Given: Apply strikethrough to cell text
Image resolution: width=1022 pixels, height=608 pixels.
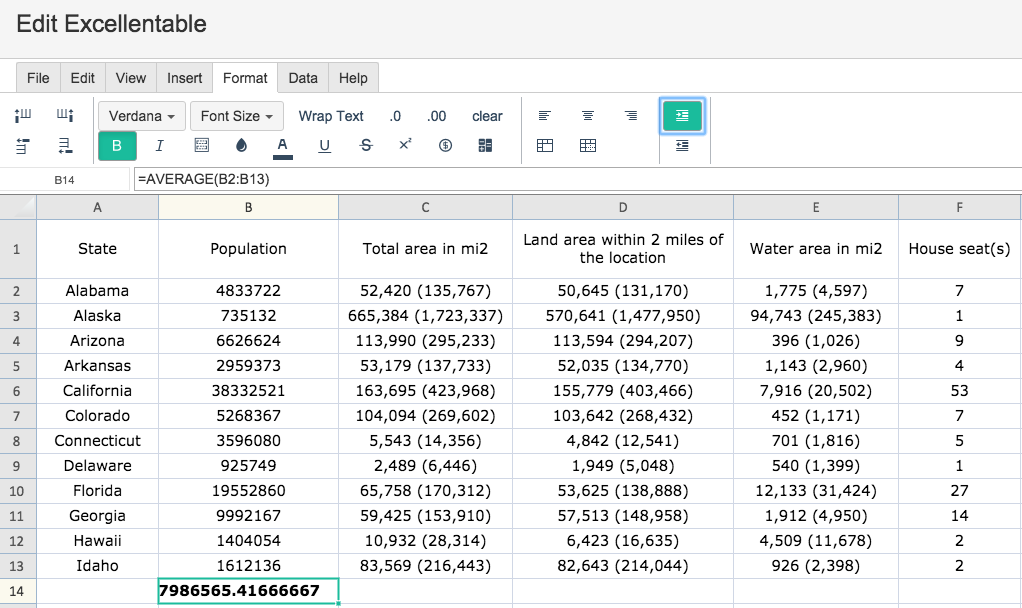Looking at the screenshot, I should [x=366, y=145].
